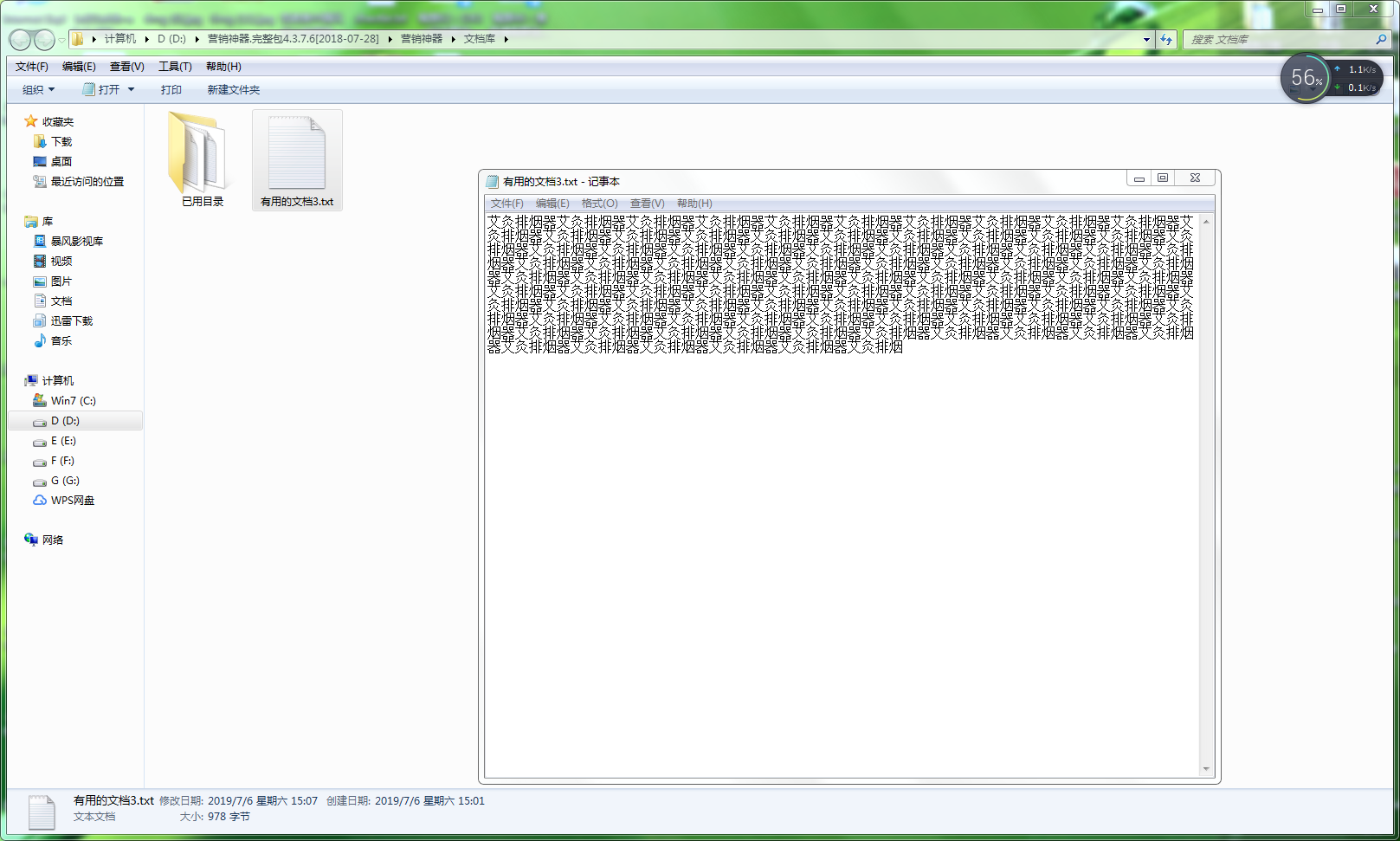Click the Notepad vertical scrollbar down arrow
The width and height of the screenshot is (1400, 841).
coord(1206,769)
